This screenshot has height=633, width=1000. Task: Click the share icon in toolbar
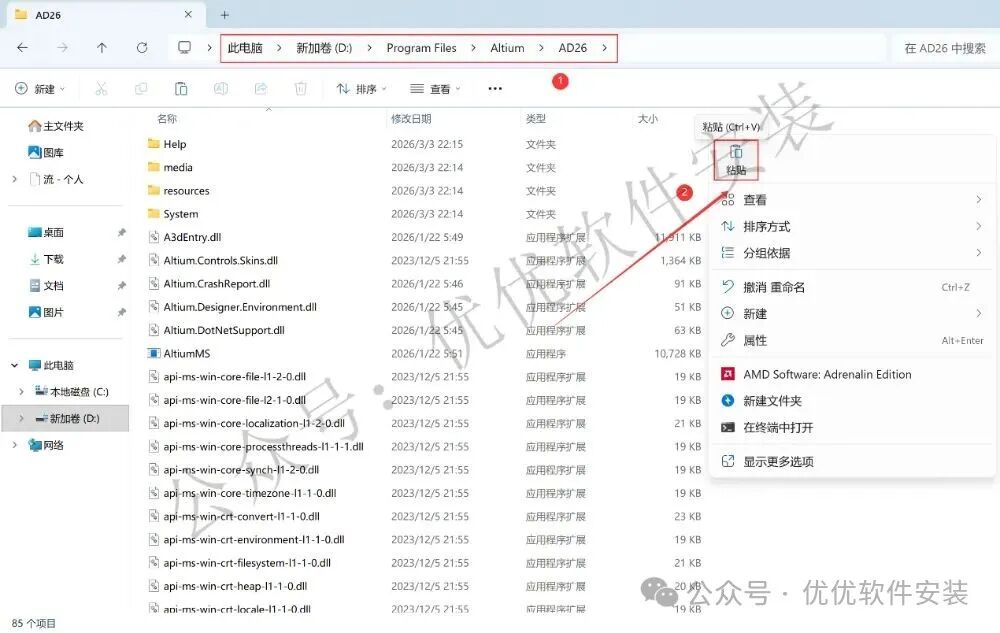click(261, 89)
